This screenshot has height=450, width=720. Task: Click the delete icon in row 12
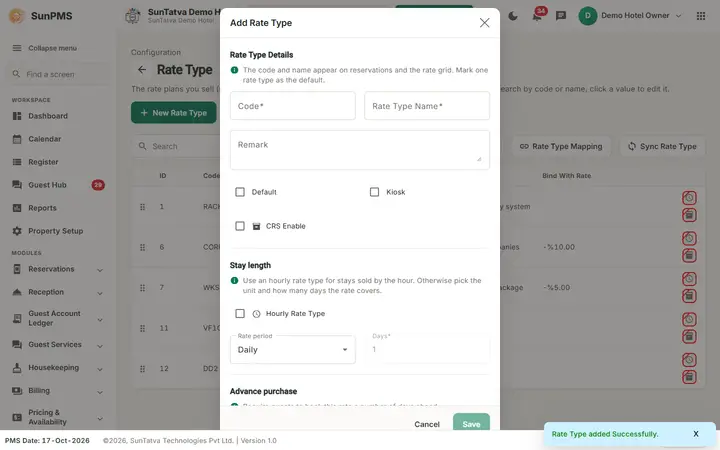point(689,377)
